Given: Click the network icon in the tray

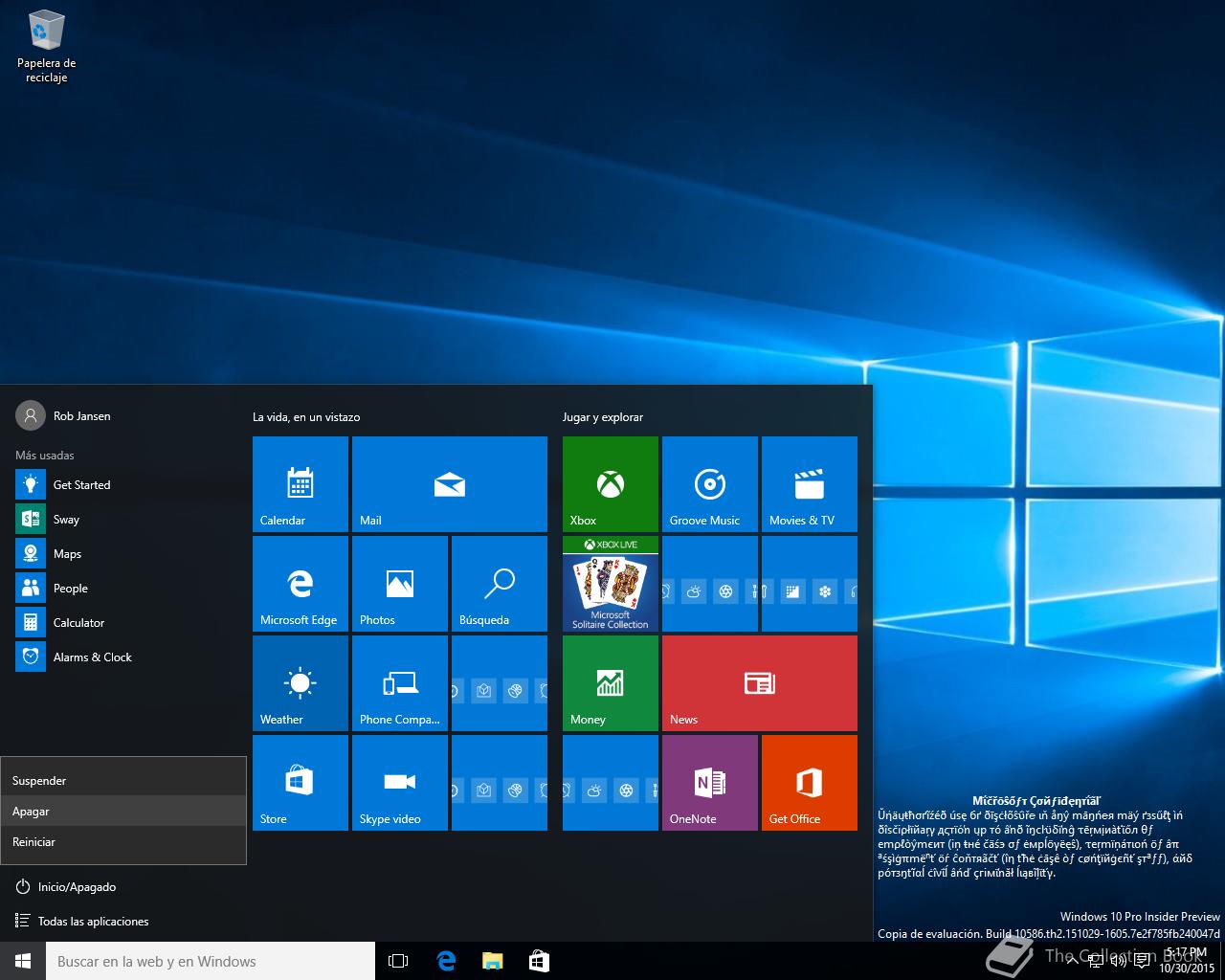Looking at the screenshot, I should pos(1096,961).
